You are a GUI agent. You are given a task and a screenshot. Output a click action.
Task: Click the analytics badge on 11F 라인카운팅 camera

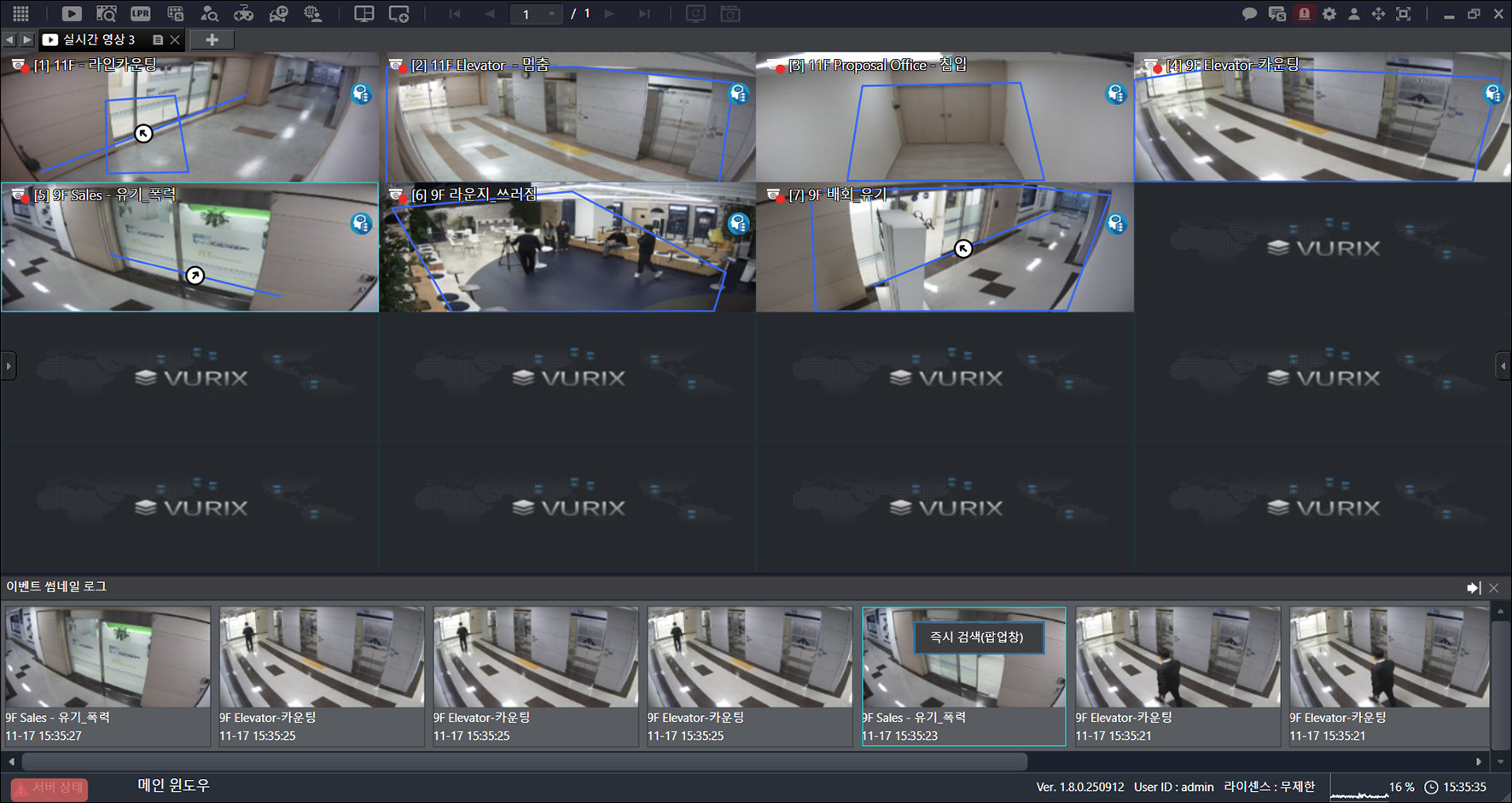tap(362, 93)
